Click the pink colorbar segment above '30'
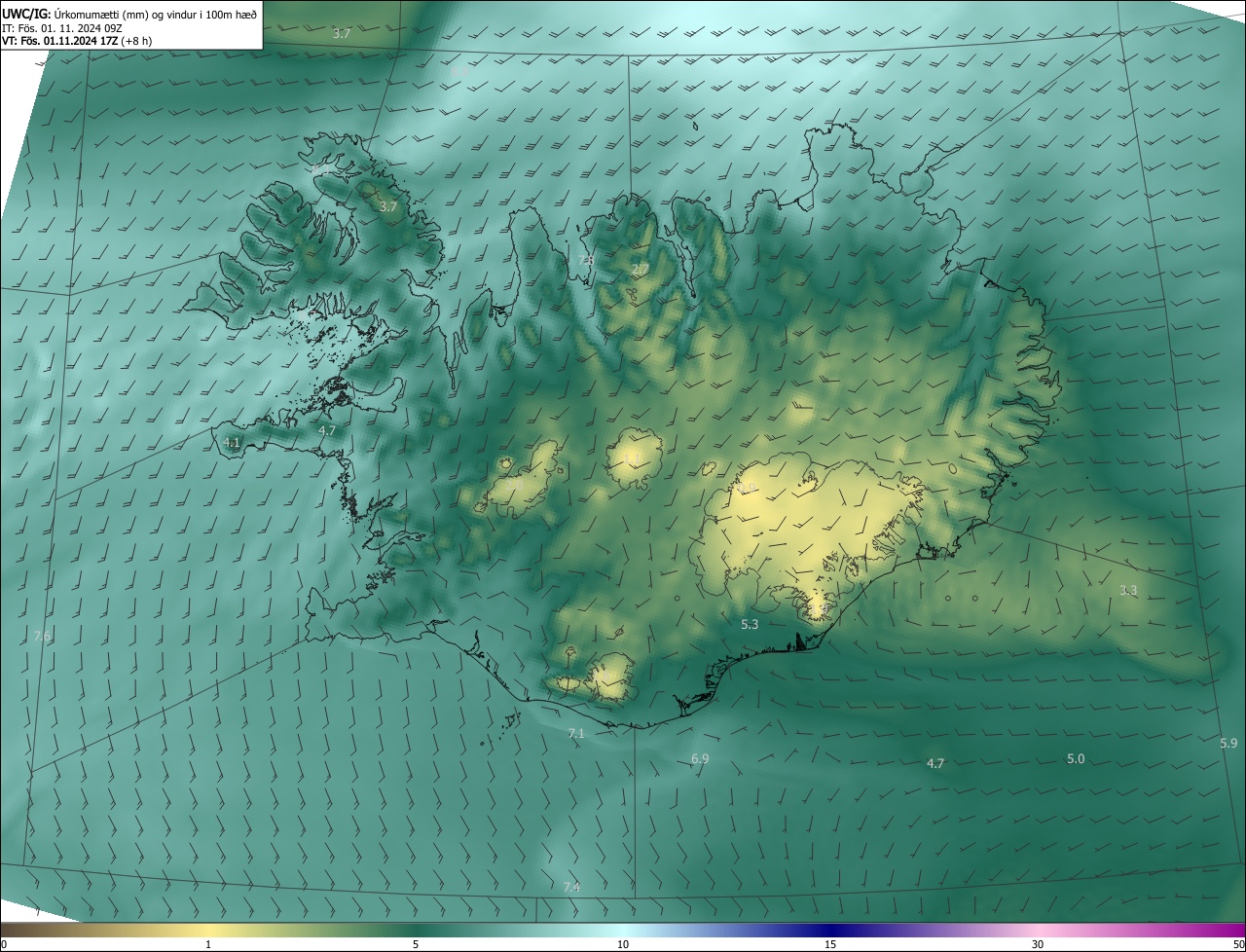The image size is (1246, 952). (x=1038, y=930)
